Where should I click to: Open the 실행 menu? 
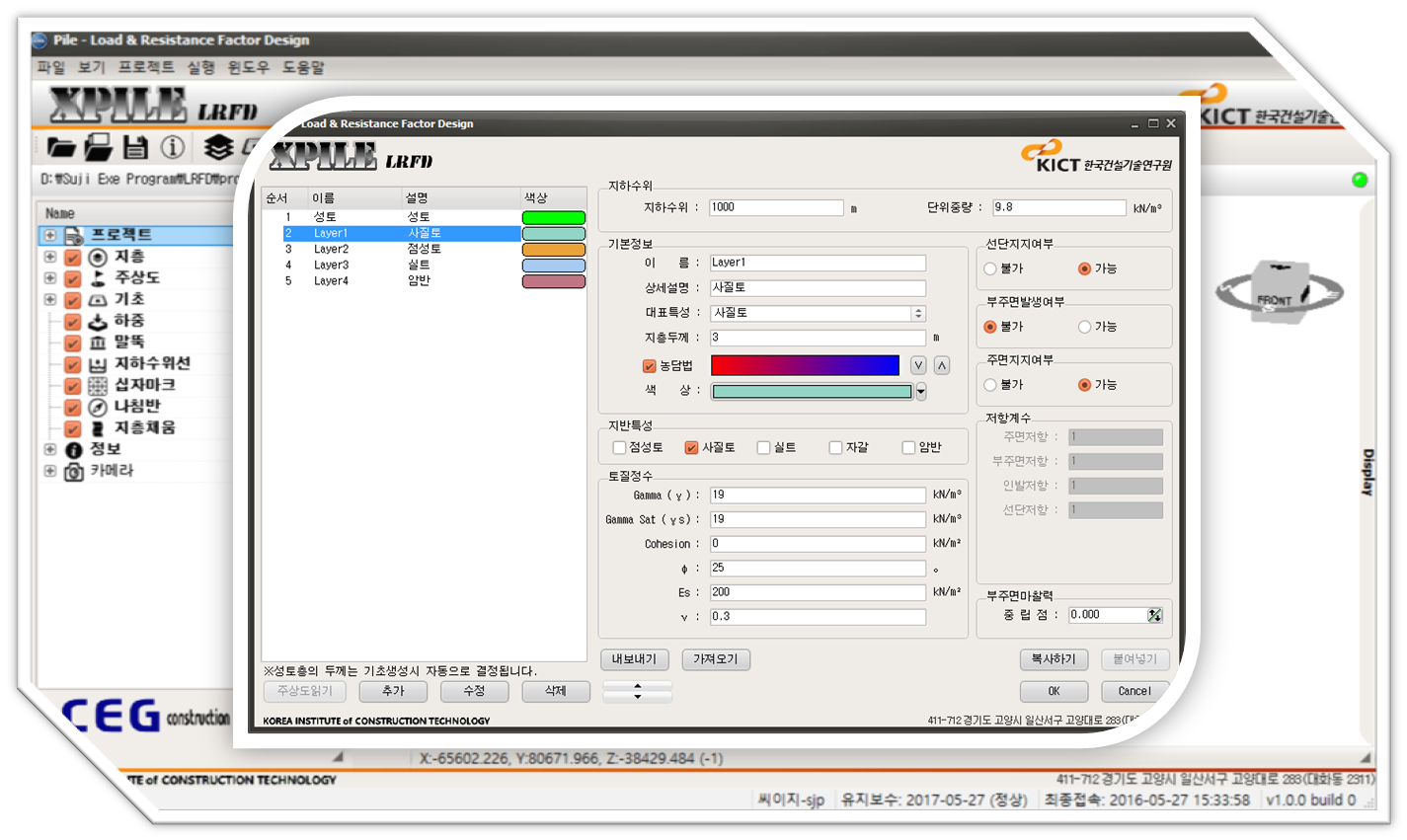200,67
